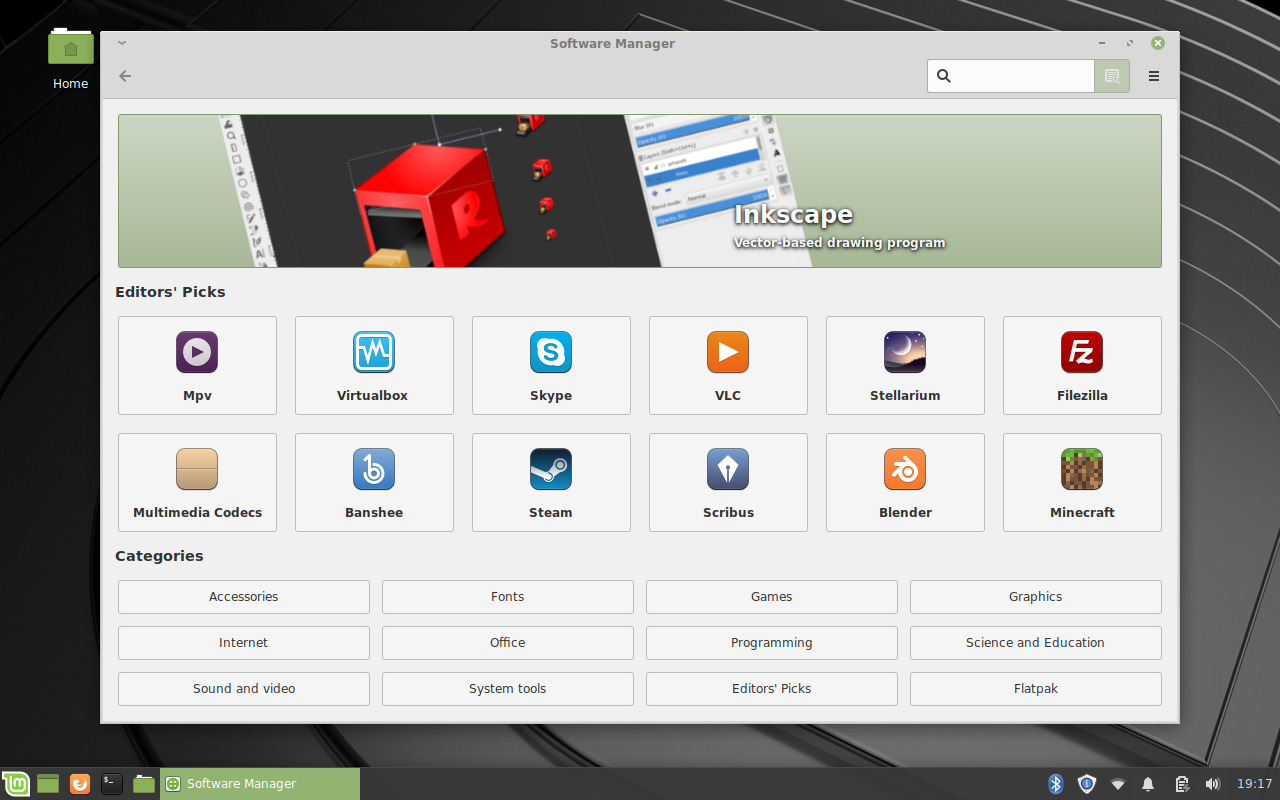Open the Flatpak category
The width and height of the screenshot is (1280, 800).
[x=1035, y=688]
